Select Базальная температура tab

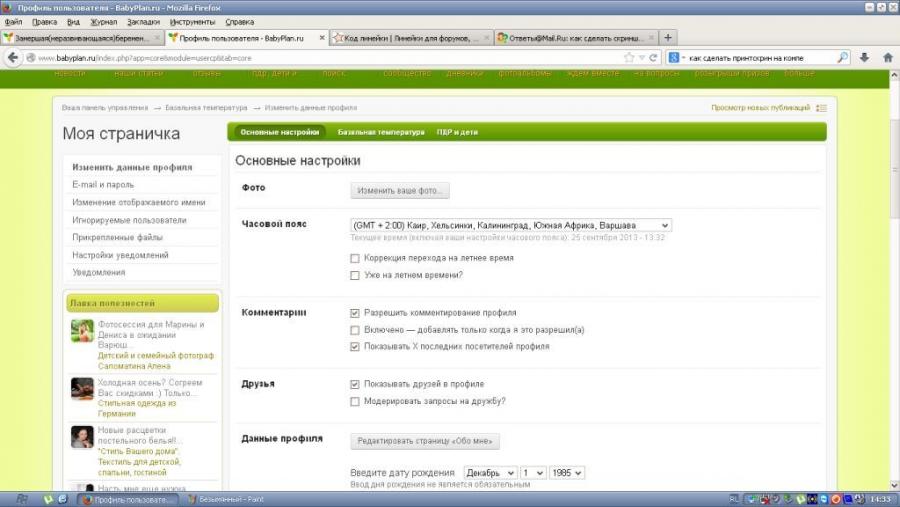point(381,132)
